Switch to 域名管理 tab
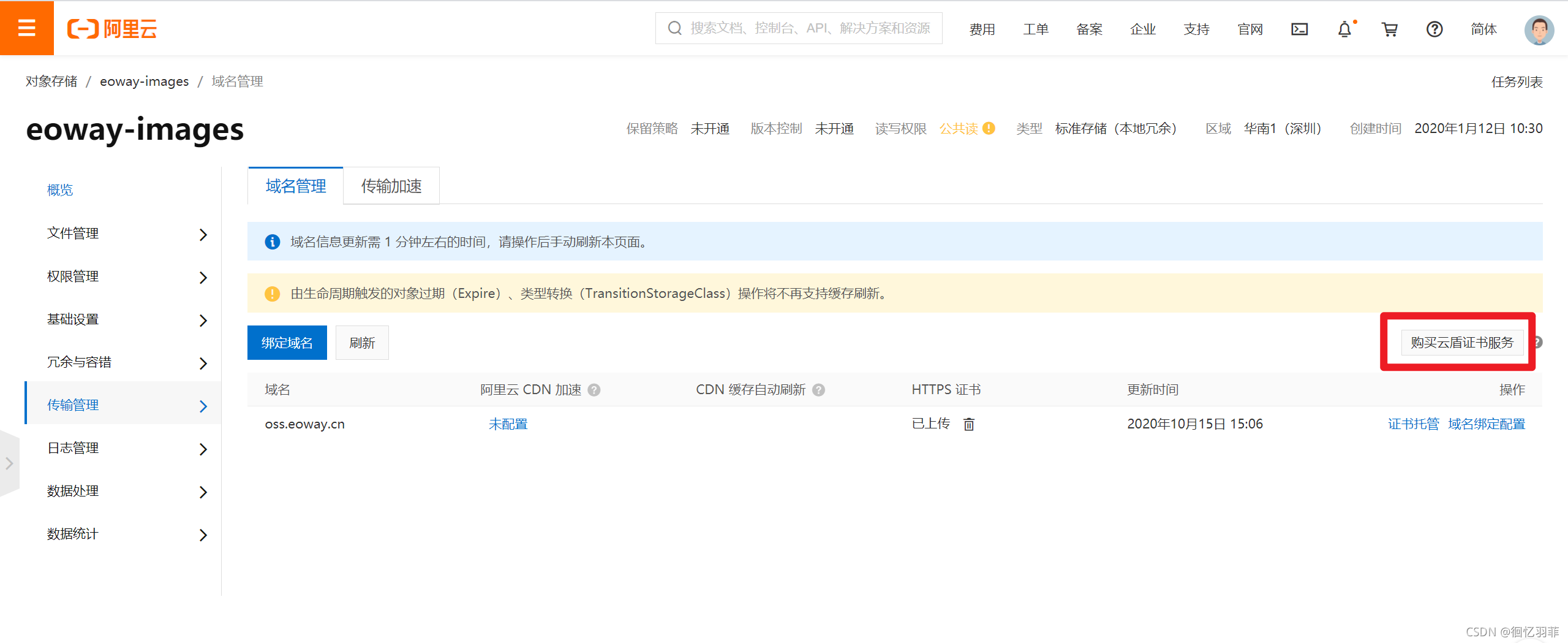 [x=296, y=186]
